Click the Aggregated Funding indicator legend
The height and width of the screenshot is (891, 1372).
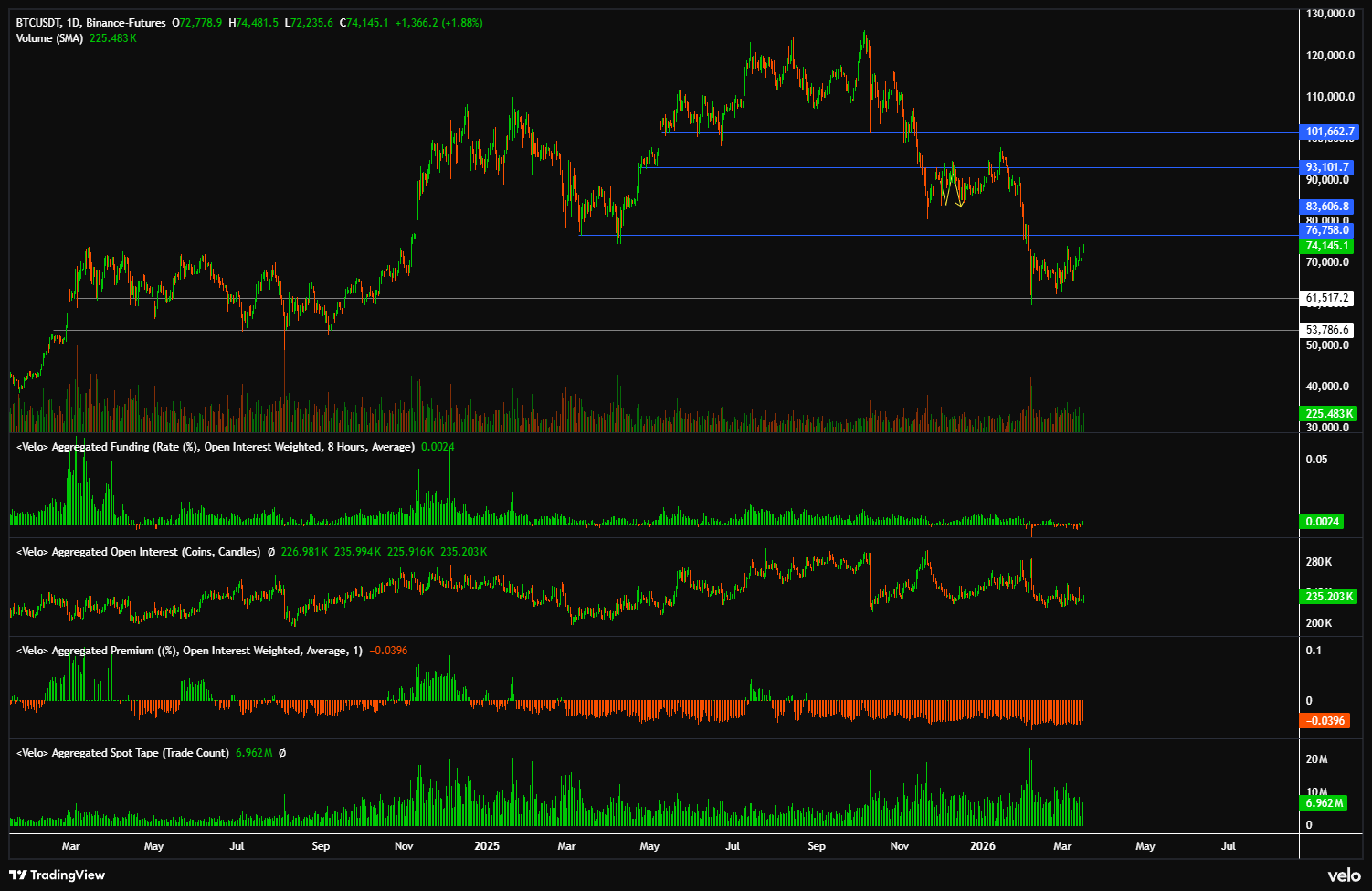click(x=216, y=447)
